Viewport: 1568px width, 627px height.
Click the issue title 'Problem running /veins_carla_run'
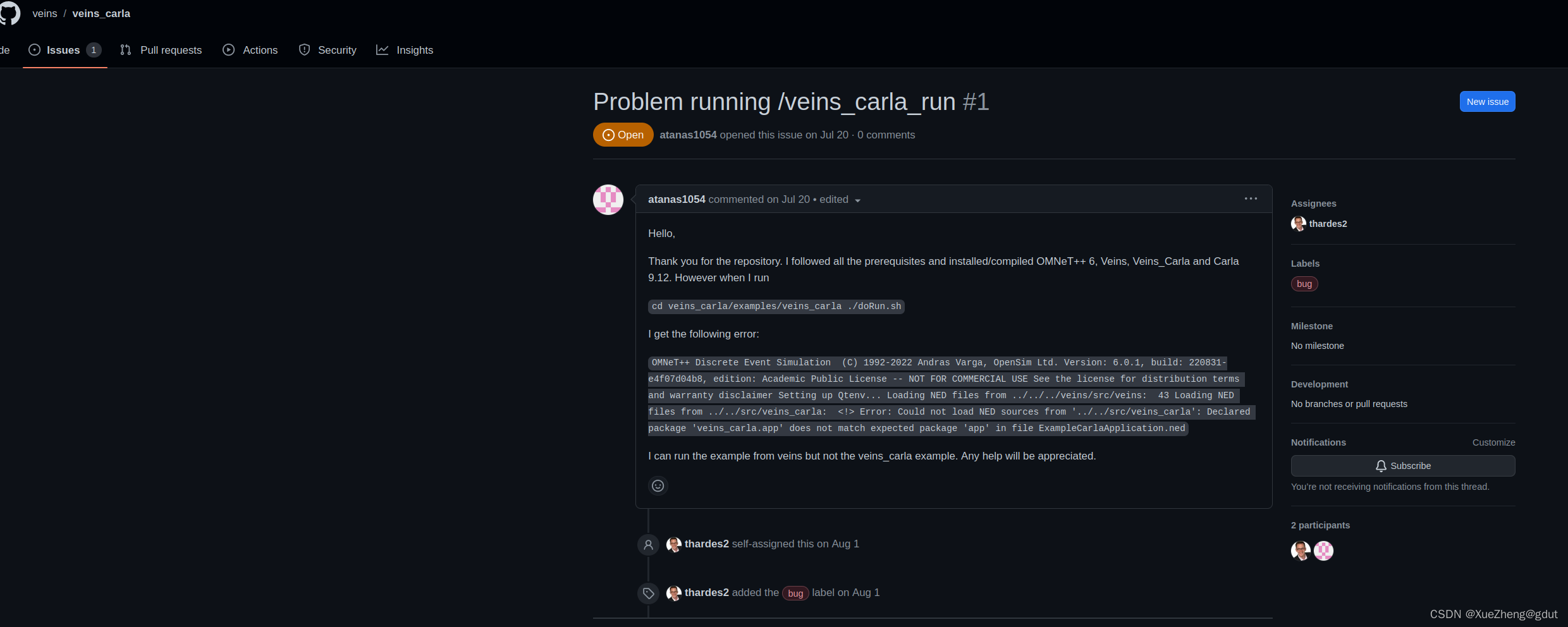(775, 102)
